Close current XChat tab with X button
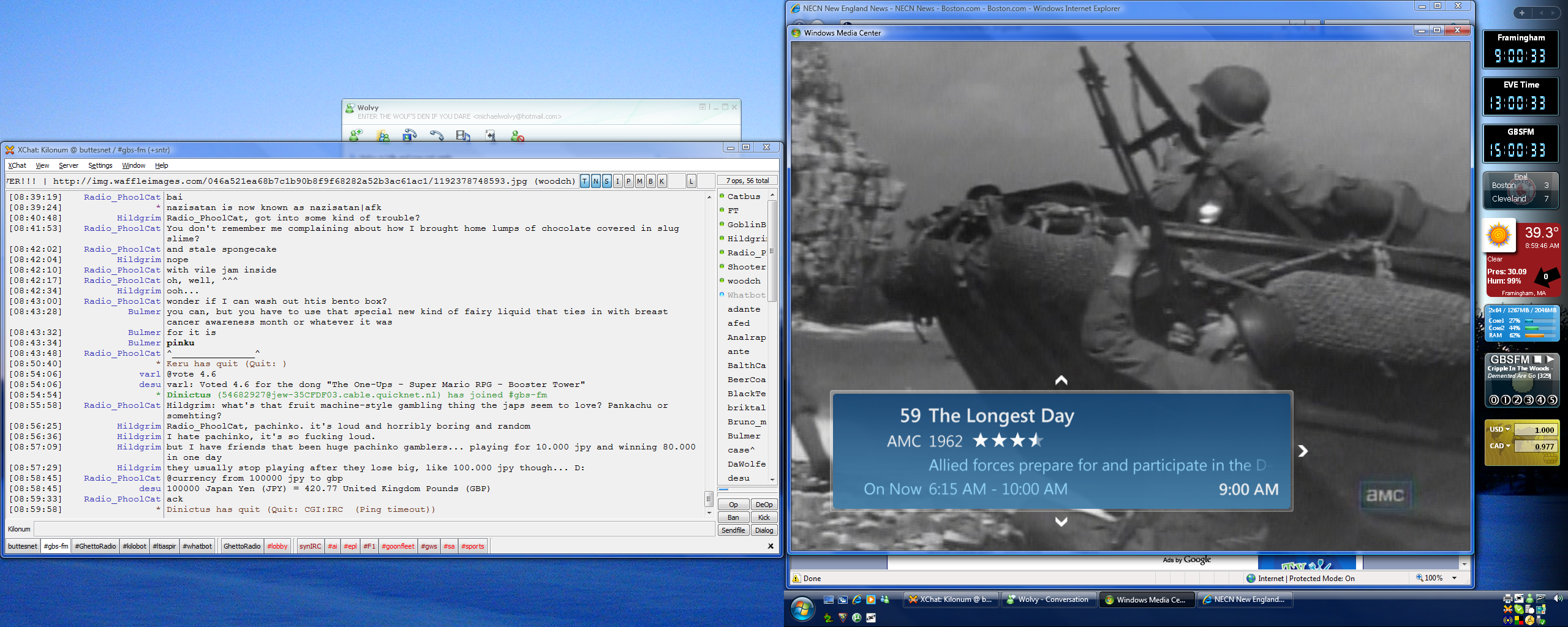The height and width of the screenshot is (627, 1568). coord(771,546)
